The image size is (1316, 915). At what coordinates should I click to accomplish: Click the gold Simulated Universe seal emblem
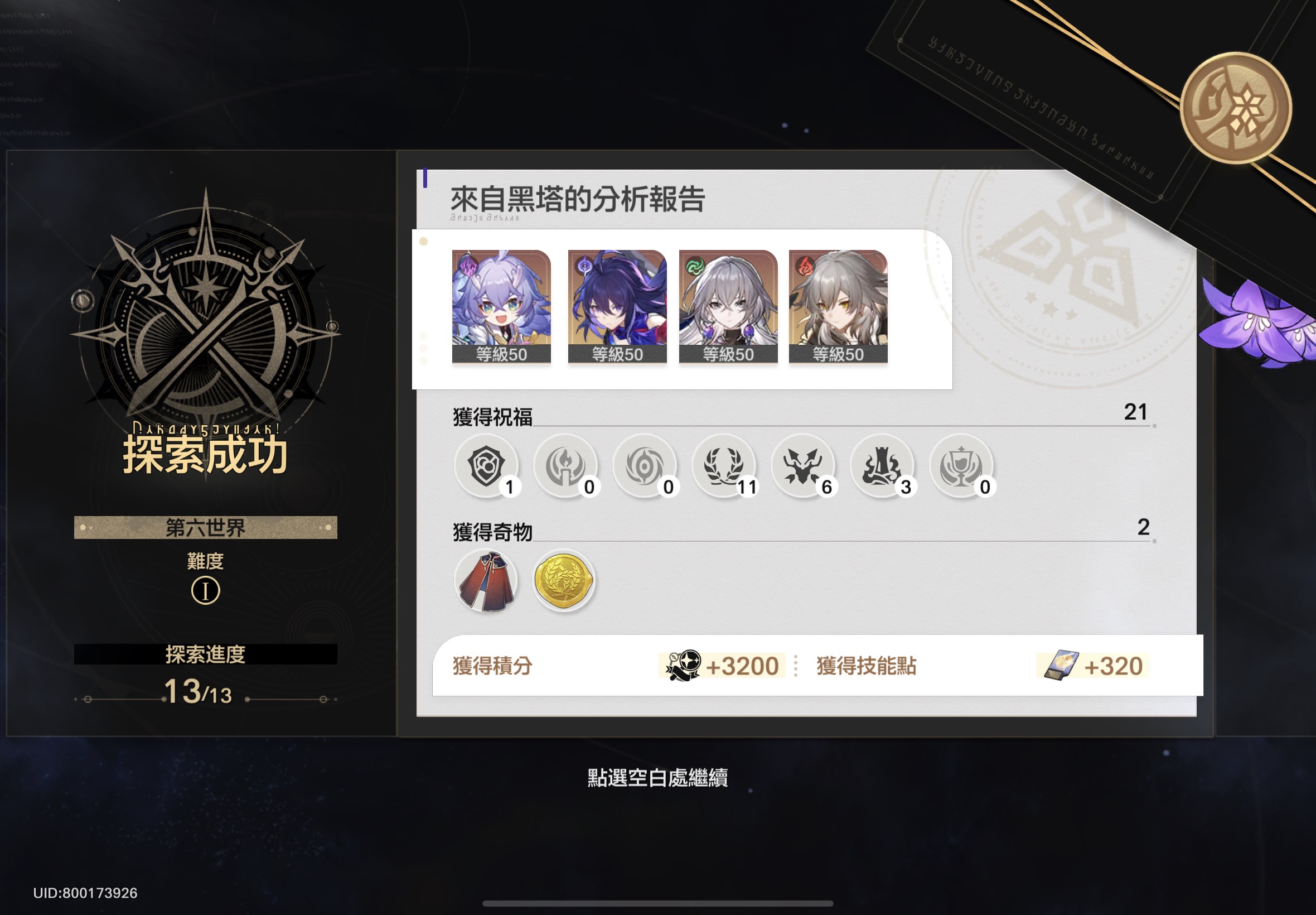tap(1236, 108)
